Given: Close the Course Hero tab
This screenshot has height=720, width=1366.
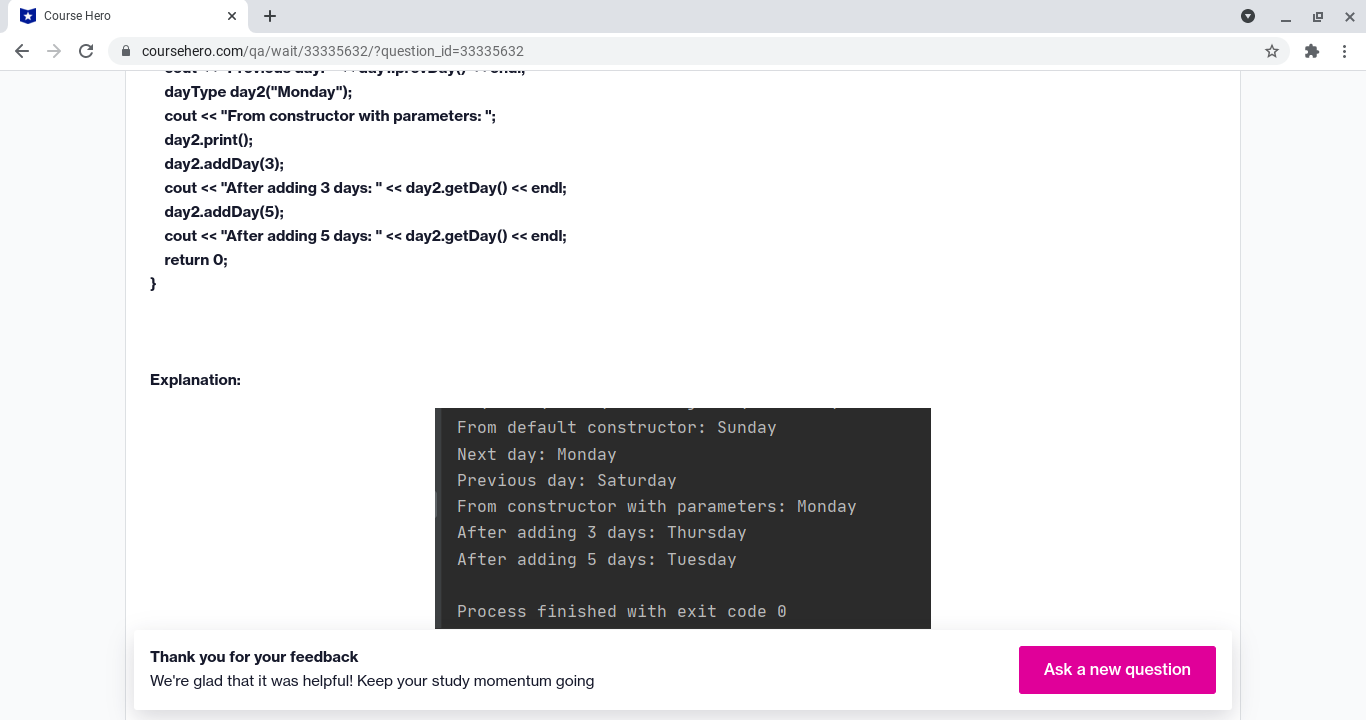Looking at the screenshot, I should coord(232,16).
